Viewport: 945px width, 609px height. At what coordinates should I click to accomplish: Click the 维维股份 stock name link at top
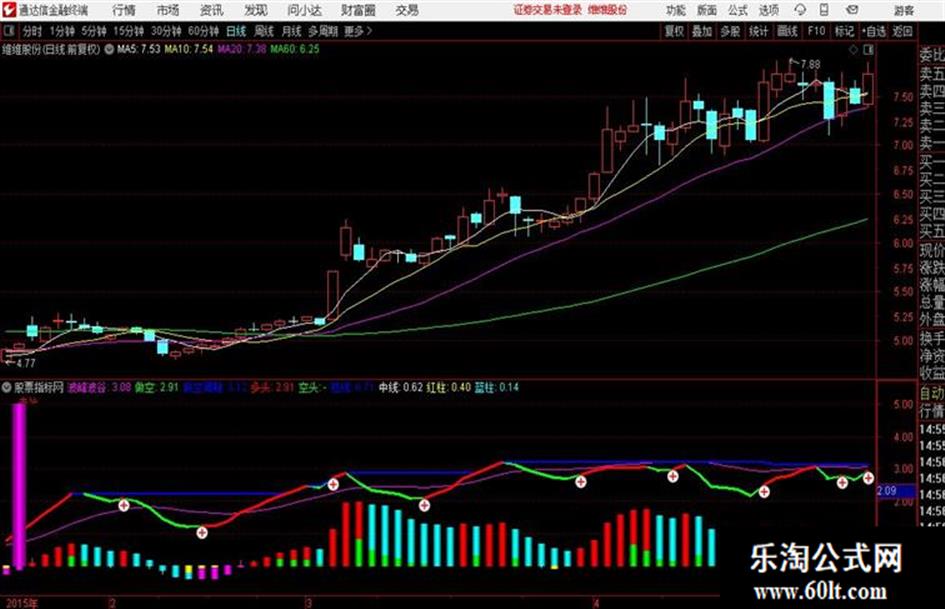click(608, 10)
